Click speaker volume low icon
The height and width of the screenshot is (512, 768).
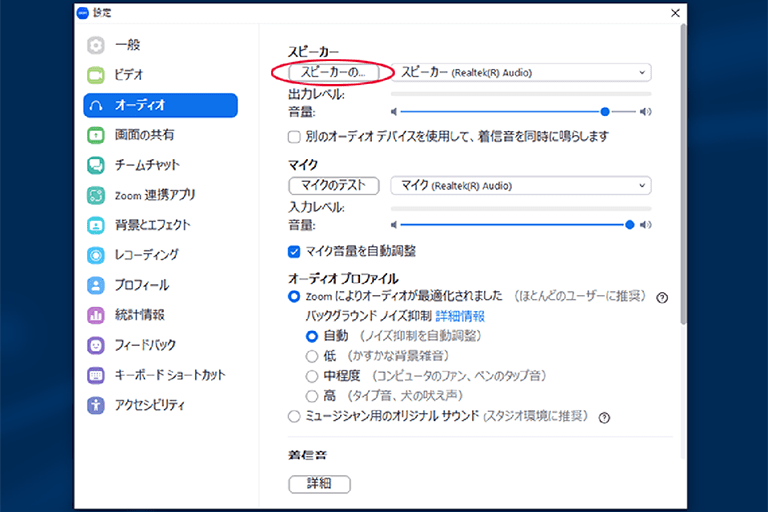(393, 112)
